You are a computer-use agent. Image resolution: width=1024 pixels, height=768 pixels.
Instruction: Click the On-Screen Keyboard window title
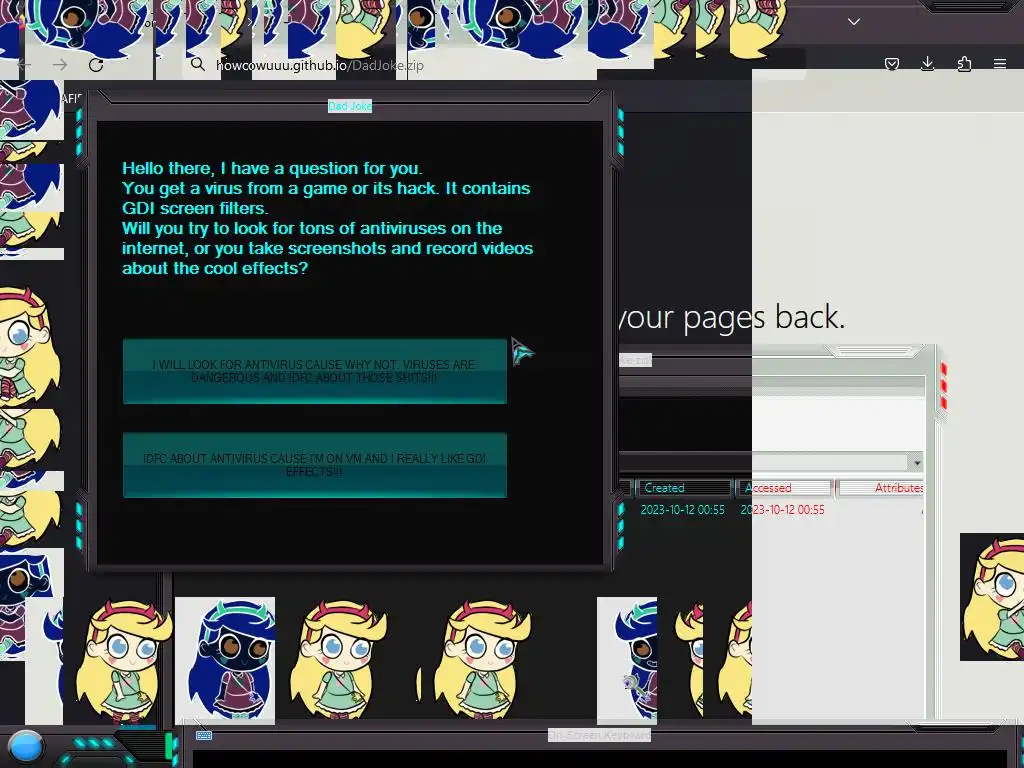(x=600, y=735)
